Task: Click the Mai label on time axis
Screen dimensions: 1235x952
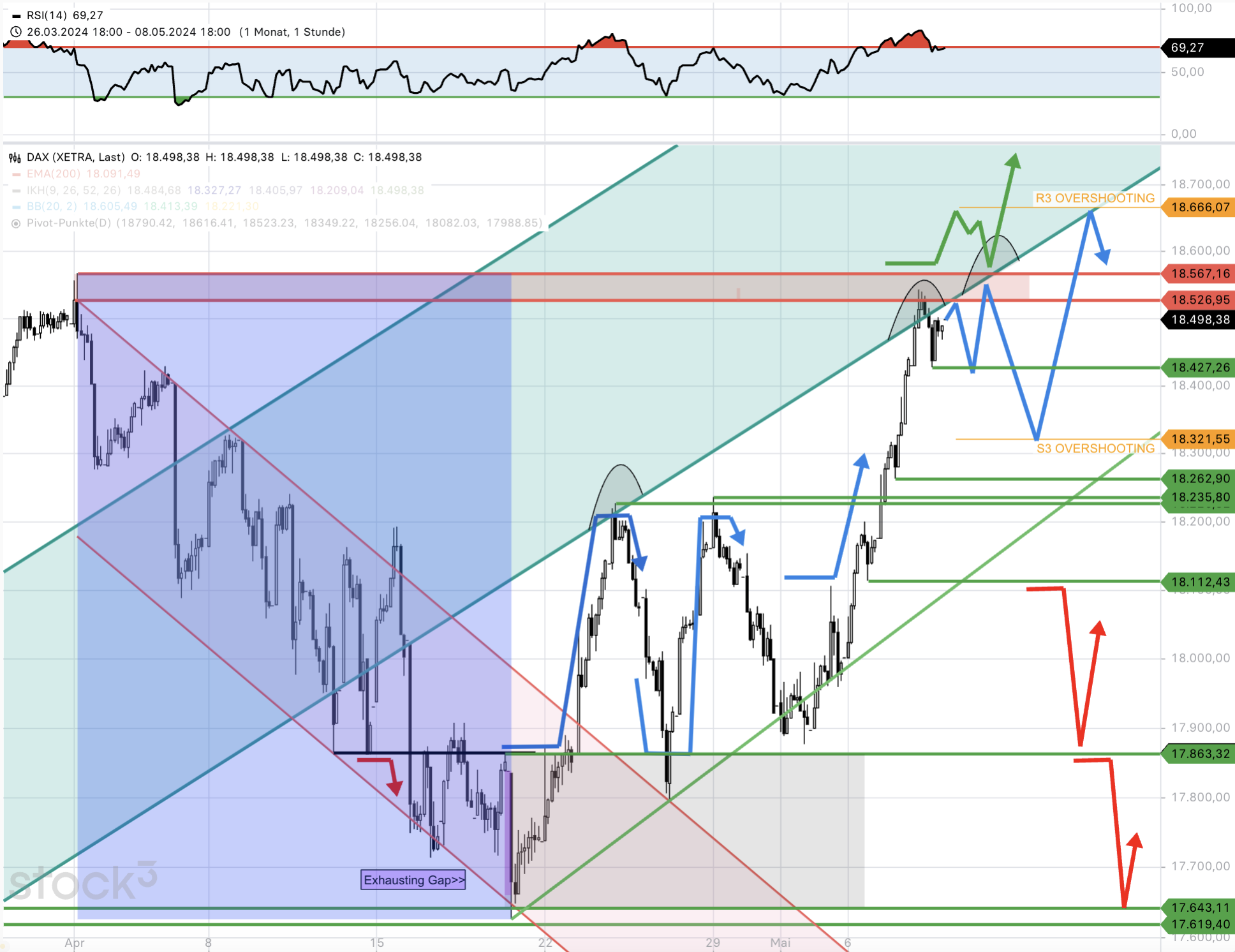Action: coord(780,943)
